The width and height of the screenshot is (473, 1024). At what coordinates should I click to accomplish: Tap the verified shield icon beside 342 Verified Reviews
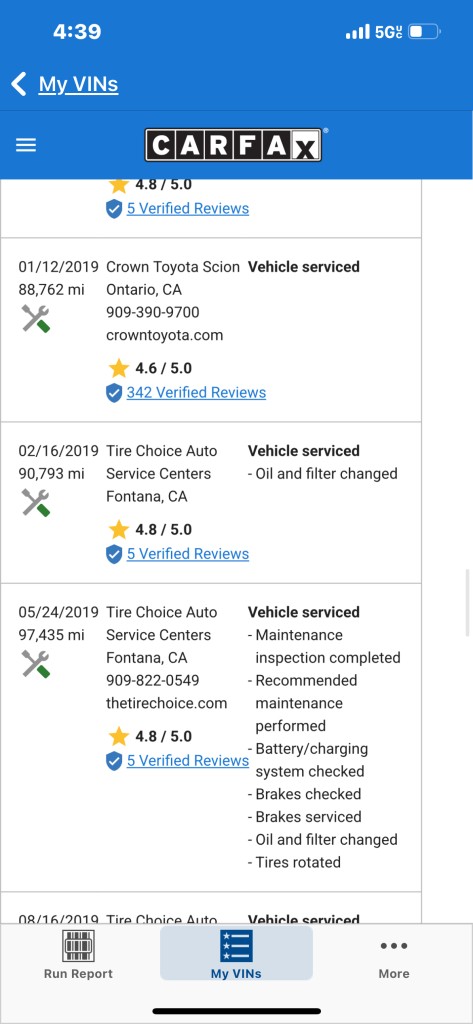[114, 393]
